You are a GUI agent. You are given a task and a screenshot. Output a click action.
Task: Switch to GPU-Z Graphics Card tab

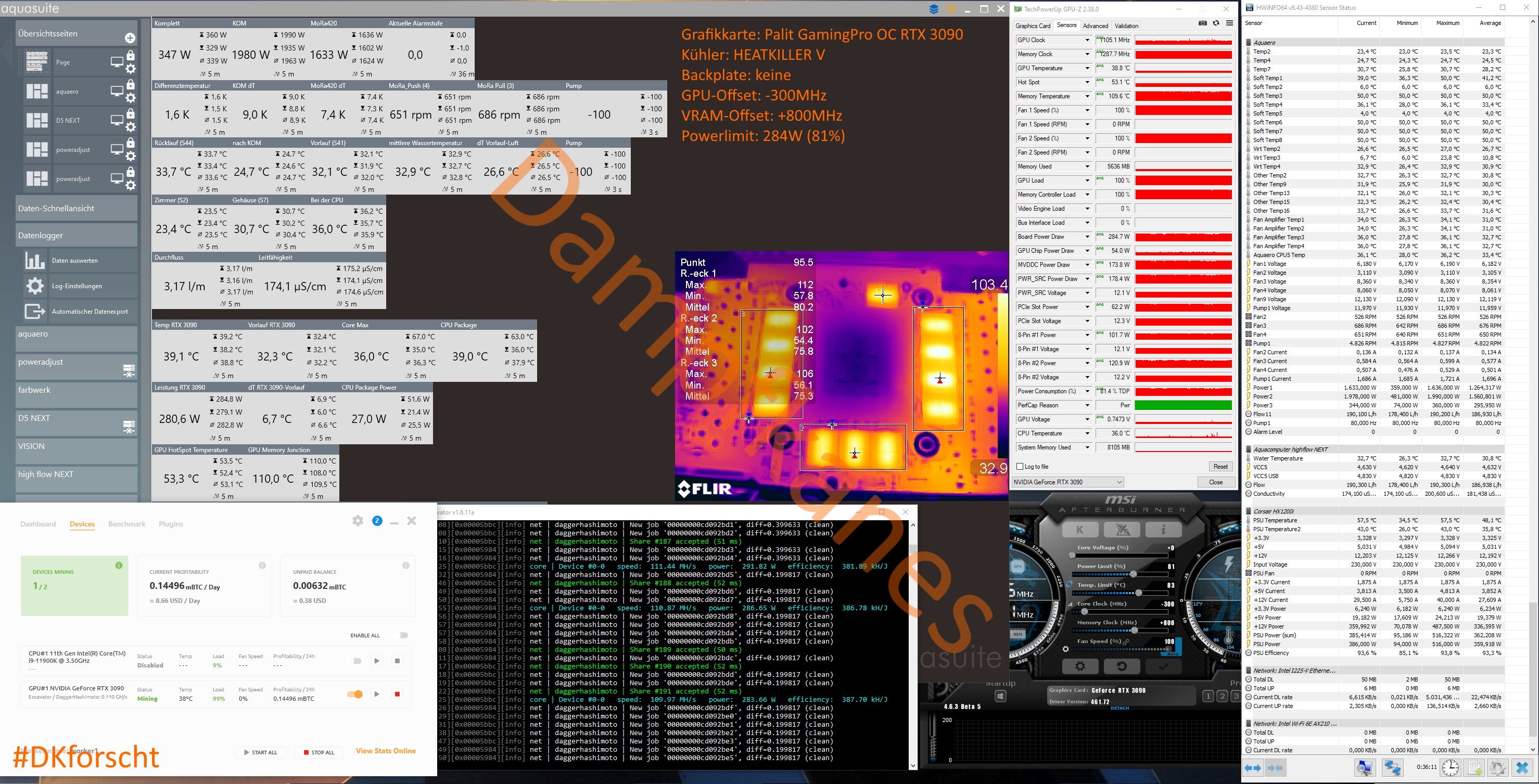(x=1033, y=25)
